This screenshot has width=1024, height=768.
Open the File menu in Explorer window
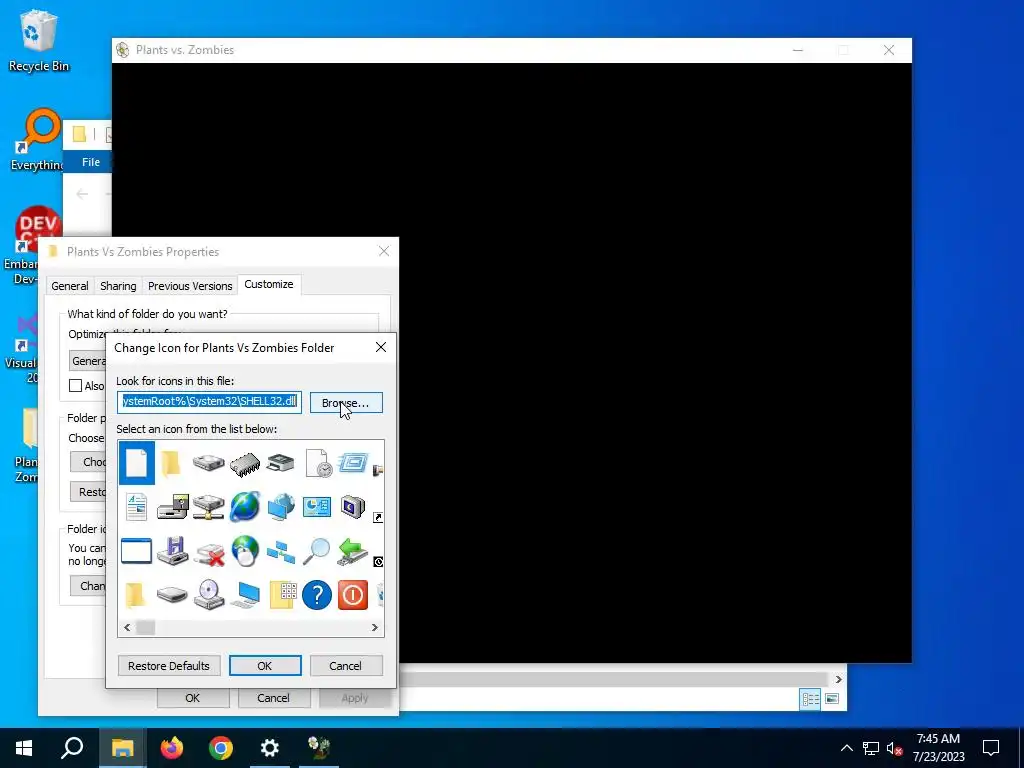click(x=91, y=162)
